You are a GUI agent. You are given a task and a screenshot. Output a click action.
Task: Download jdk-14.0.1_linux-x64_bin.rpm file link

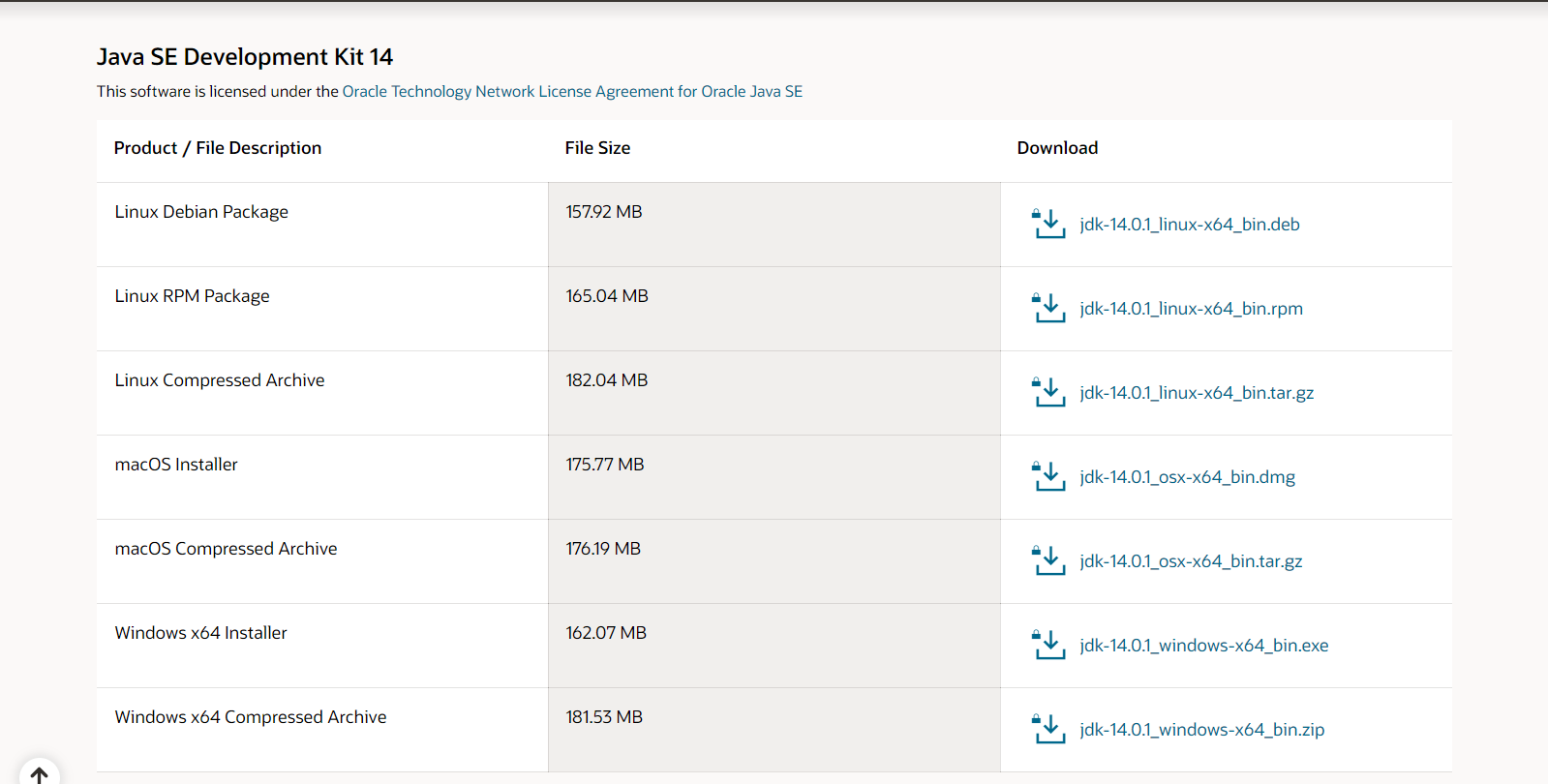click(x=1191, y=309)
